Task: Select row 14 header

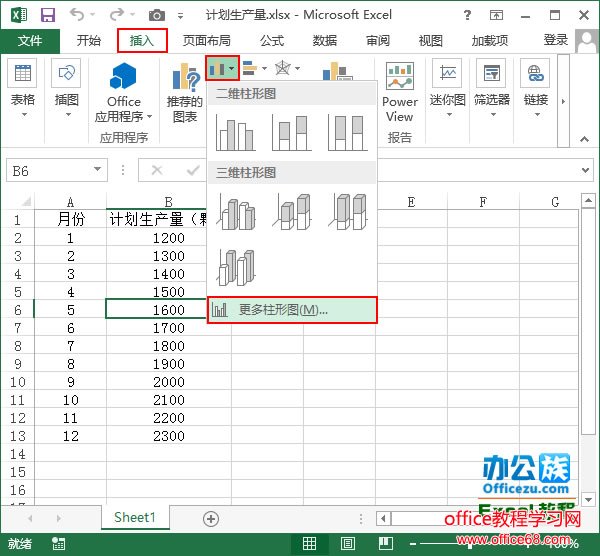Action: (18, 454)
